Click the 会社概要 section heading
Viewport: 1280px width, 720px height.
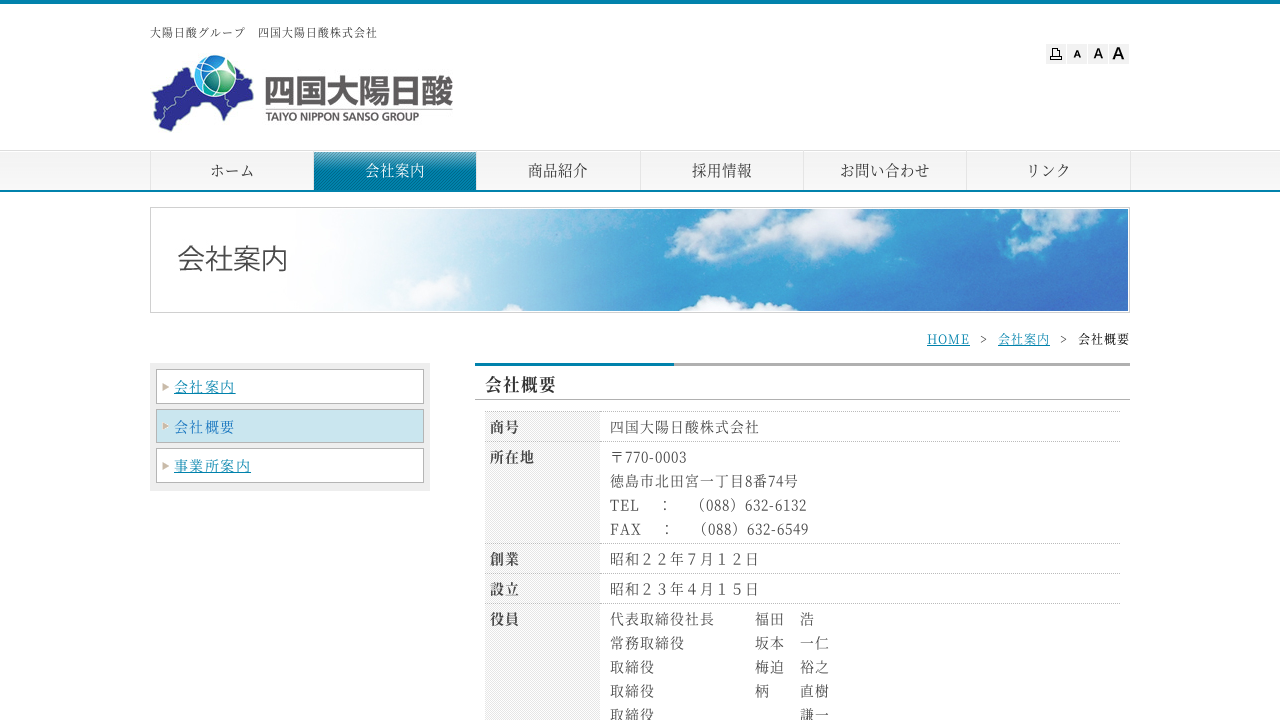(x=521, y=385)
